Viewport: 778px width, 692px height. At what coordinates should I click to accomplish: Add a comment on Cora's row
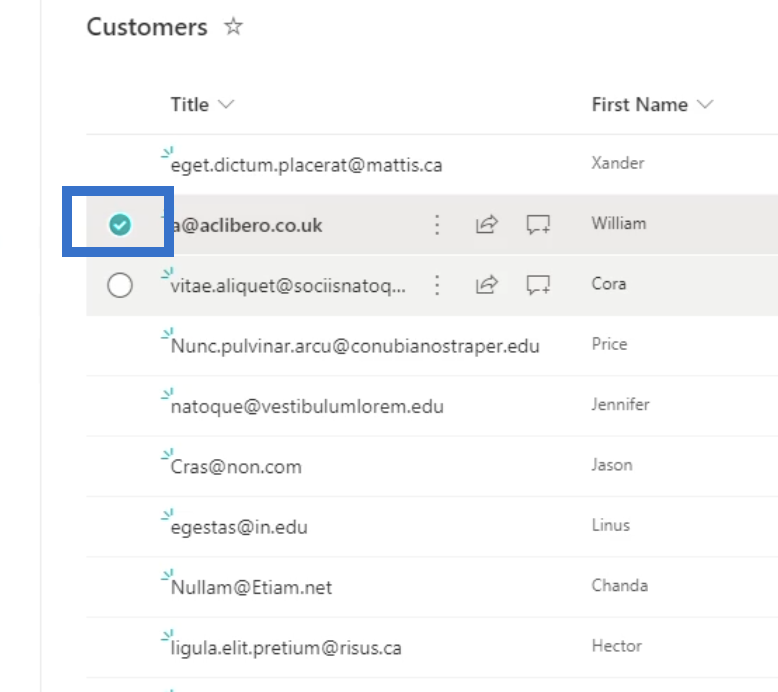pyautogui.click(x=538, y=286)
